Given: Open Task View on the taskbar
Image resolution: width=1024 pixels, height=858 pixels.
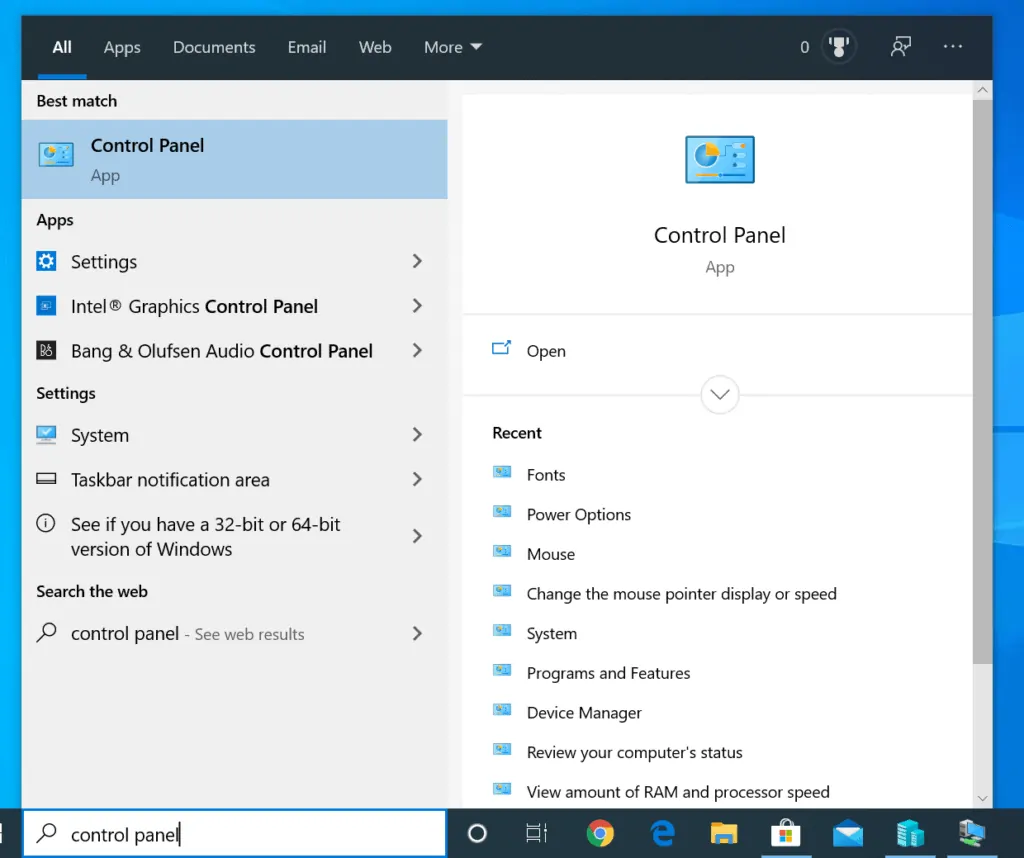Looking at the screenshot, I should click(x=537, y=832).
